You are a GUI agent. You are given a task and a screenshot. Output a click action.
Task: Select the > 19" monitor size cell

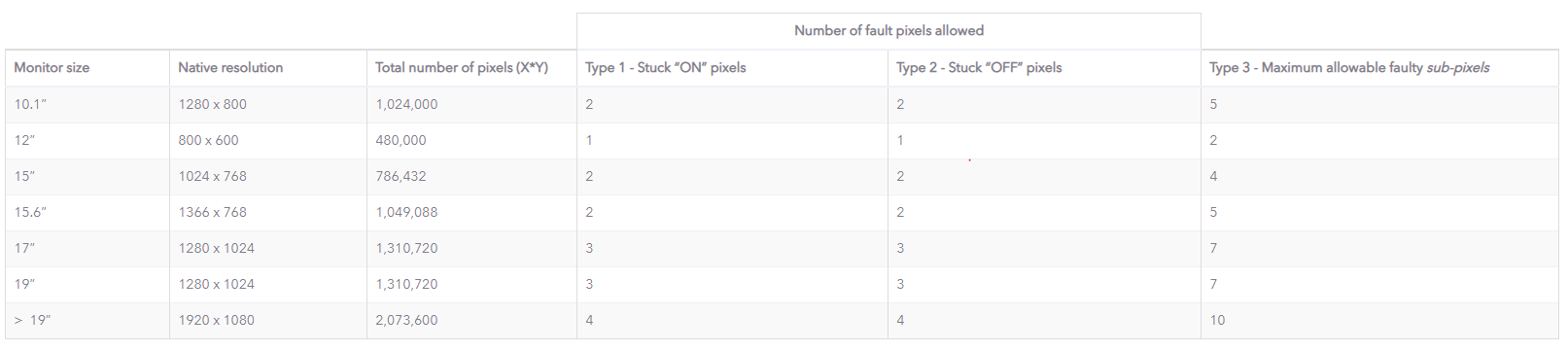click(87, 320)
